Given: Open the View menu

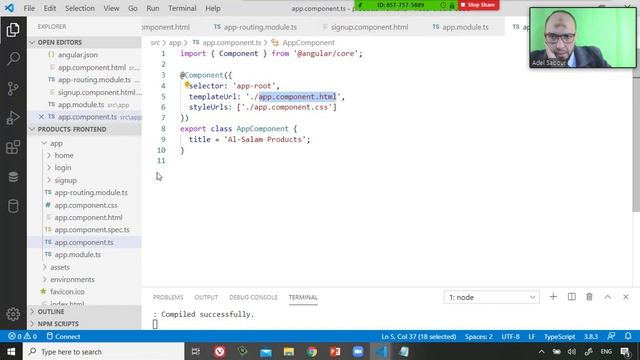Looking at the screenshot, I should (x=111, y=8).
